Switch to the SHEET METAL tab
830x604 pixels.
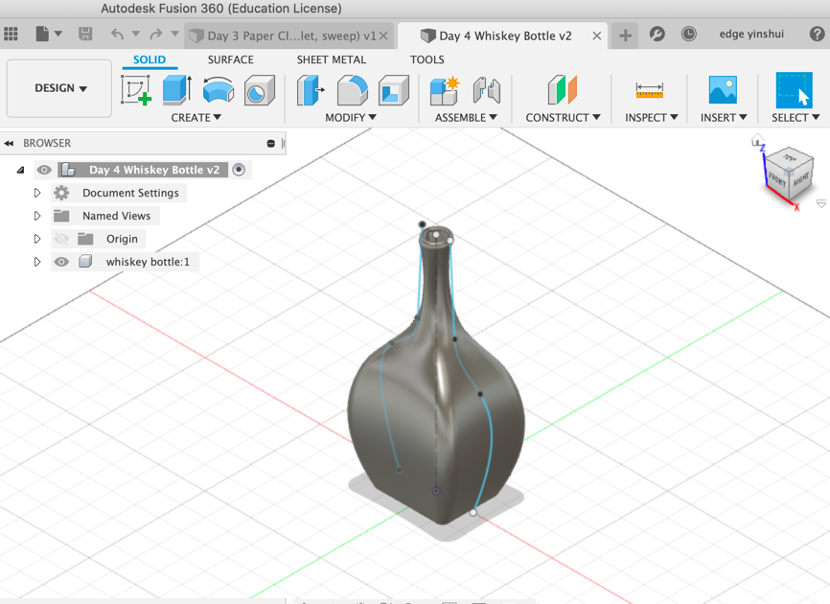[x=331, y=60]
